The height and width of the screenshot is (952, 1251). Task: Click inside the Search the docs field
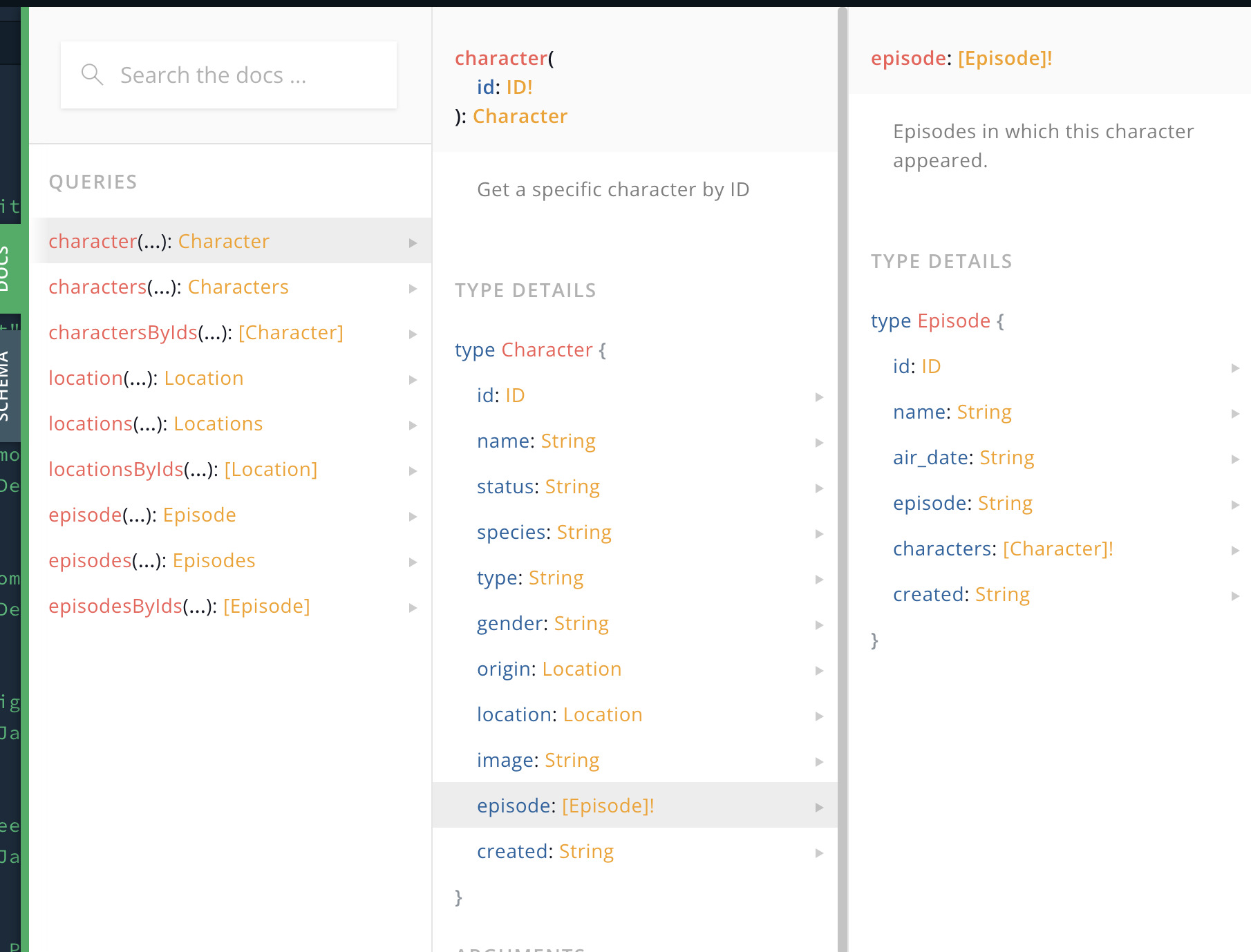228,74
